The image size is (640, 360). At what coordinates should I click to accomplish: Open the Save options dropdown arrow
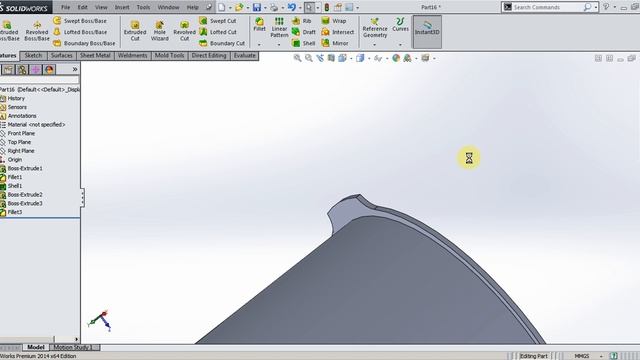265,8
